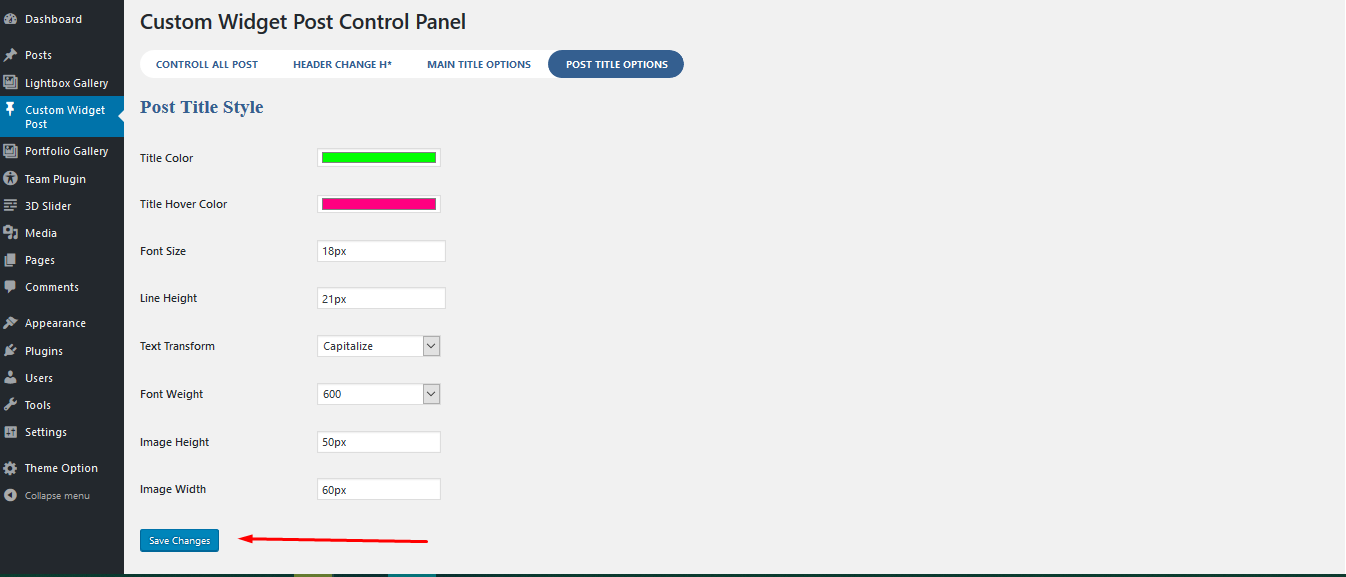1346x577 pixels.
Task: Change the pink Title Hover Color swatch
Action: [x=379, y=204]
